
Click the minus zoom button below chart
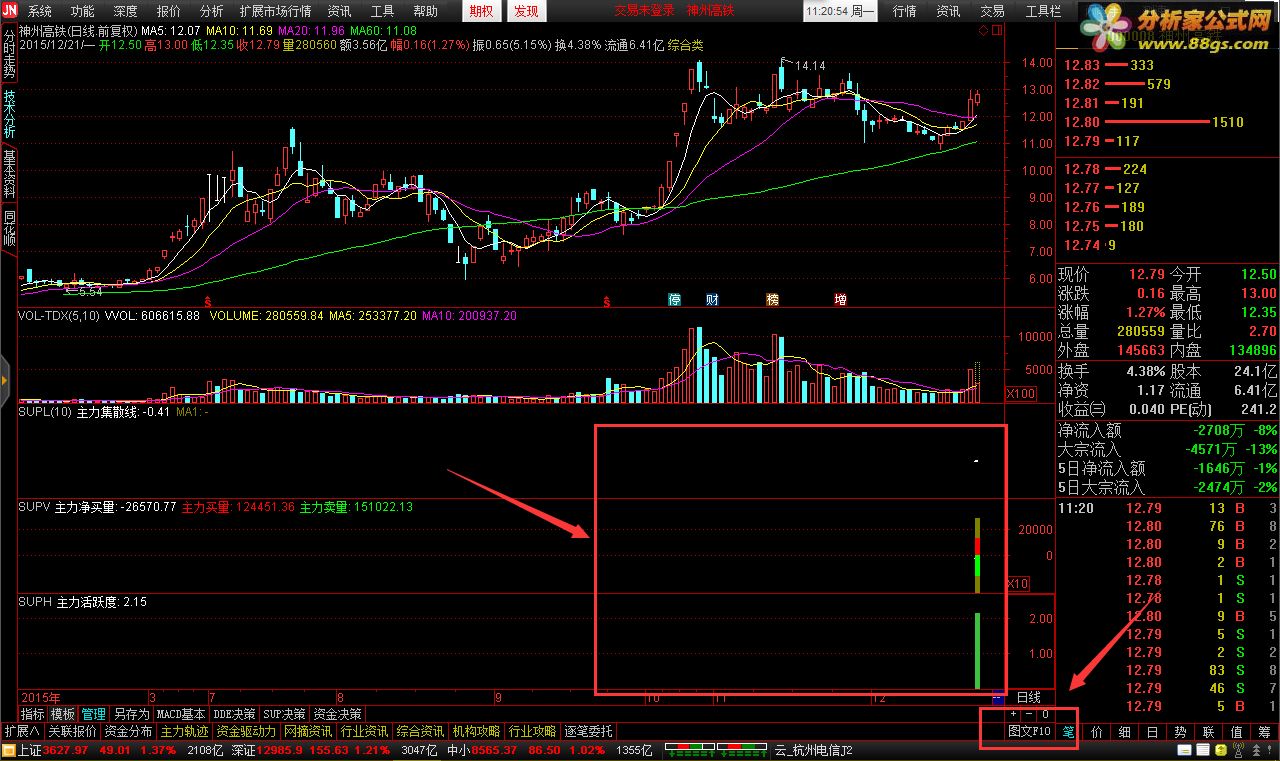coord(1028,714)
